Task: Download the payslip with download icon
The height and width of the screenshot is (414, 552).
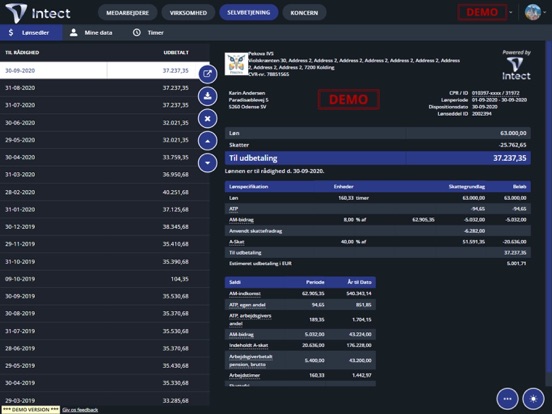Action: click(x=207, y=96)
